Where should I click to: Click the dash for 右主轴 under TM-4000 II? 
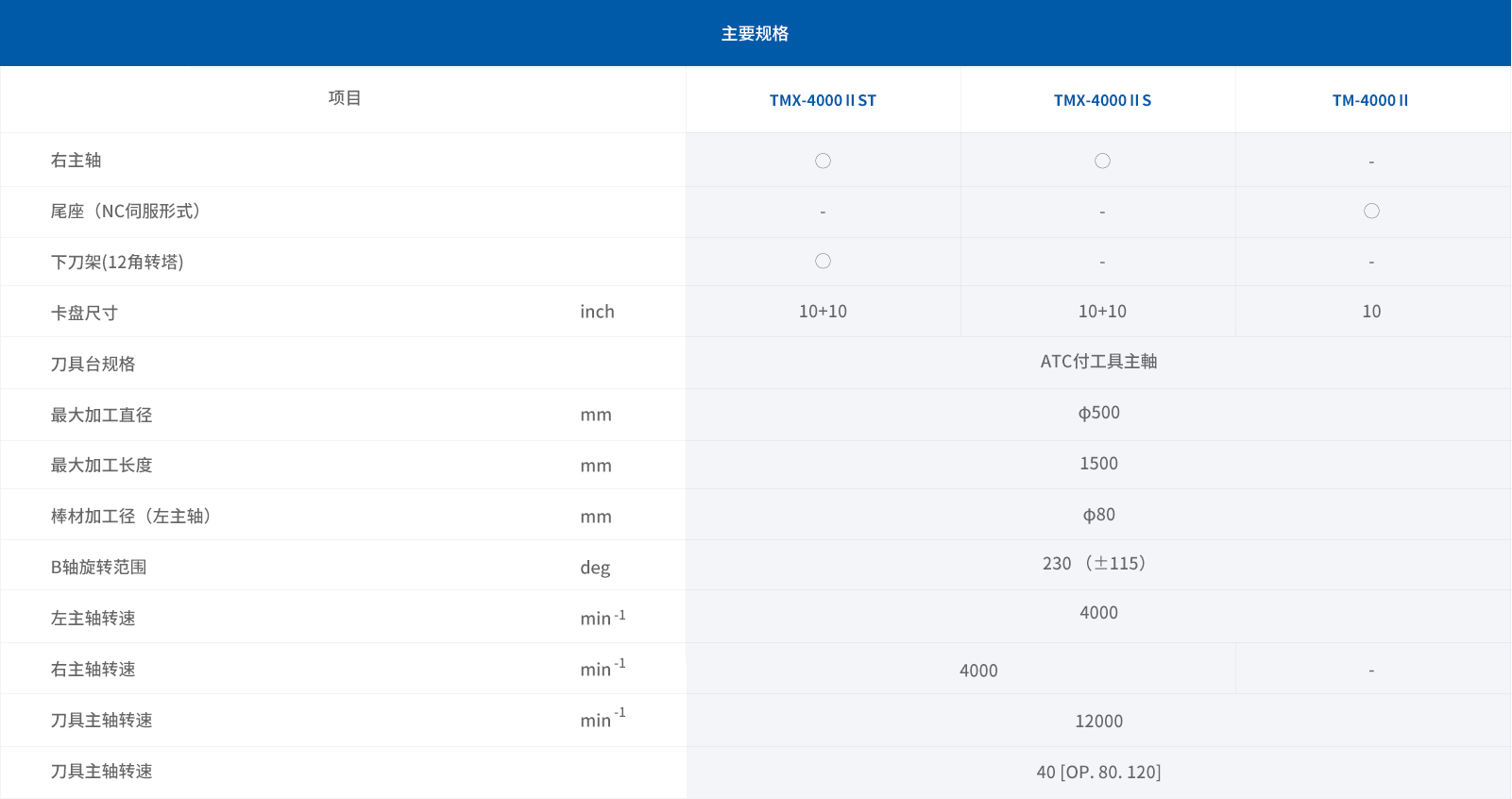pyautogui.click(x=1371, y=162)
